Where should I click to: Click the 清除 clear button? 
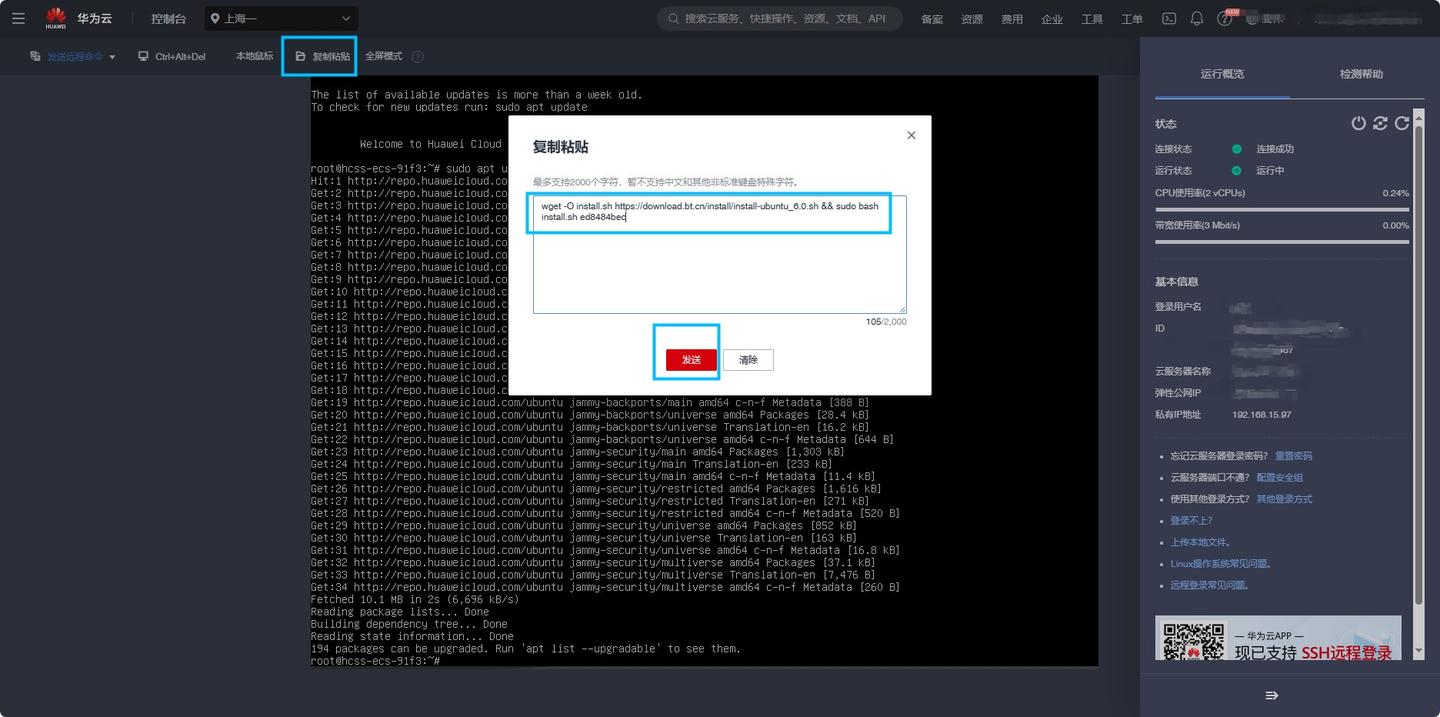tap(748, 360)
